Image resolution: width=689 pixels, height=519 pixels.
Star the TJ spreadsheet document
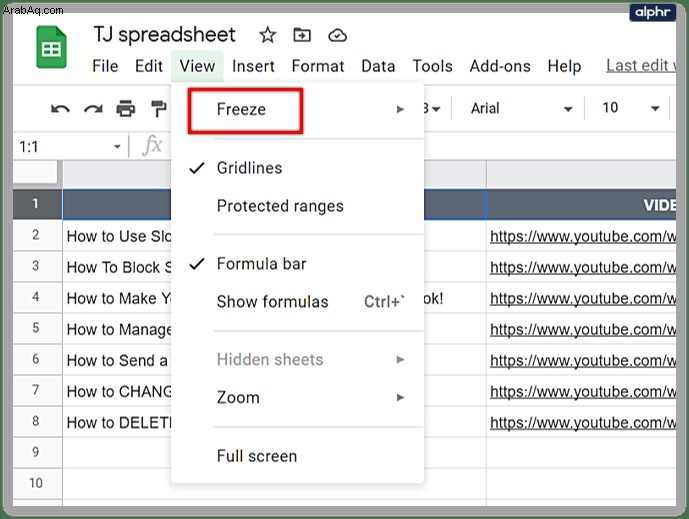(x=267, y=35)
